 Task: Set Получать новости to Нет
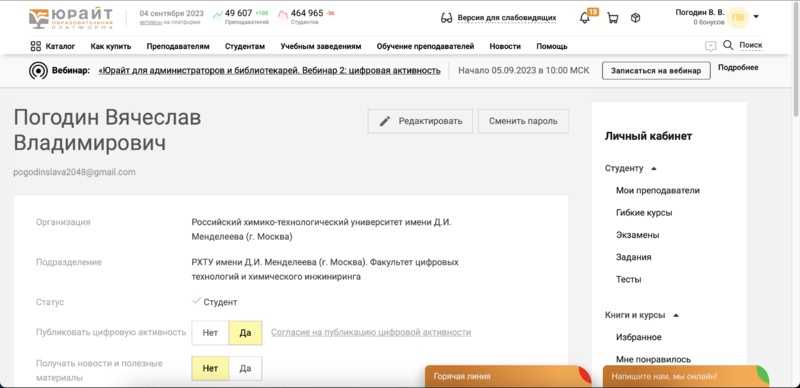(x=210, y=369)
